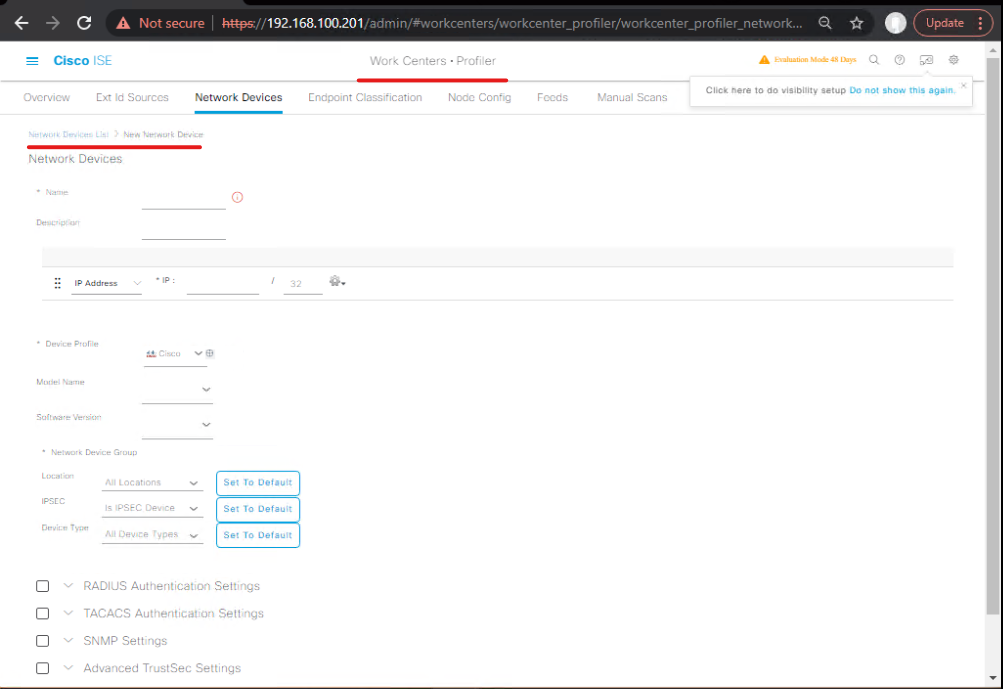The image size is (1003, 689).
Task: Open the make-a-wish feedback icon
Action: pyautogui.click(x=926, y=59)
